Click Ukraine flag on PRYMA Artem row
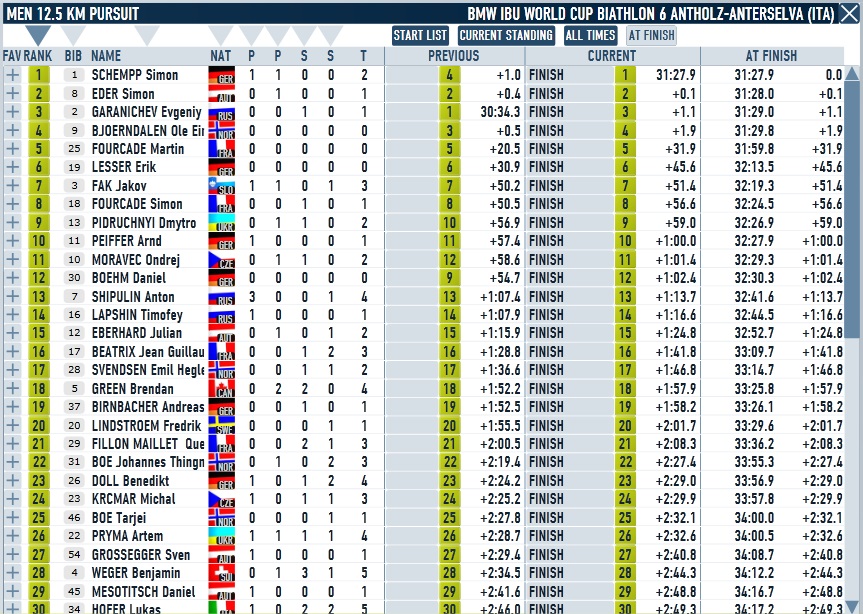Screen dimensions: 863x614 [222, 536]
